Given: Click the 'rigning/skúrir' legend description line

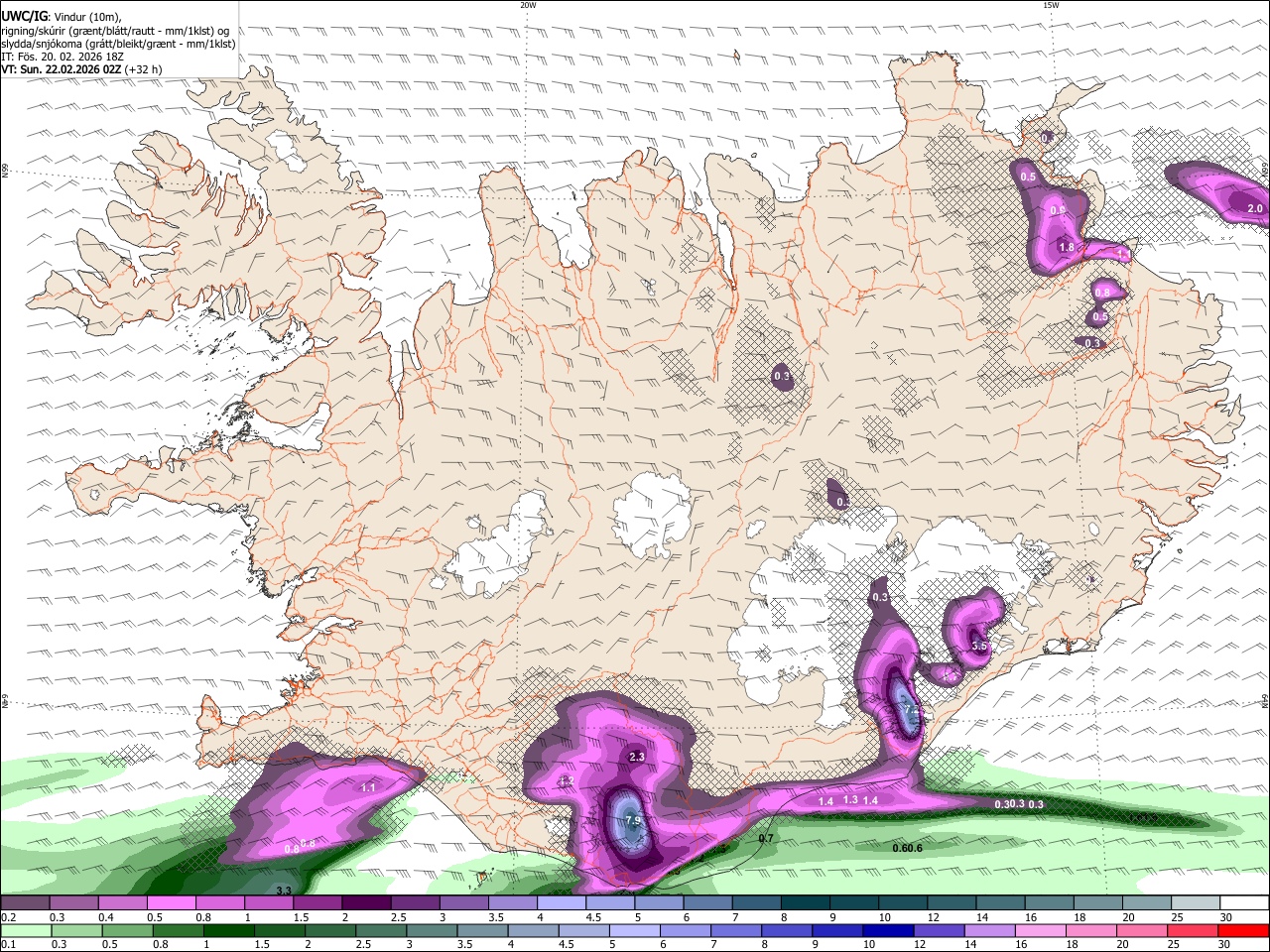Looking at the screenshot, I should (115, 31).
